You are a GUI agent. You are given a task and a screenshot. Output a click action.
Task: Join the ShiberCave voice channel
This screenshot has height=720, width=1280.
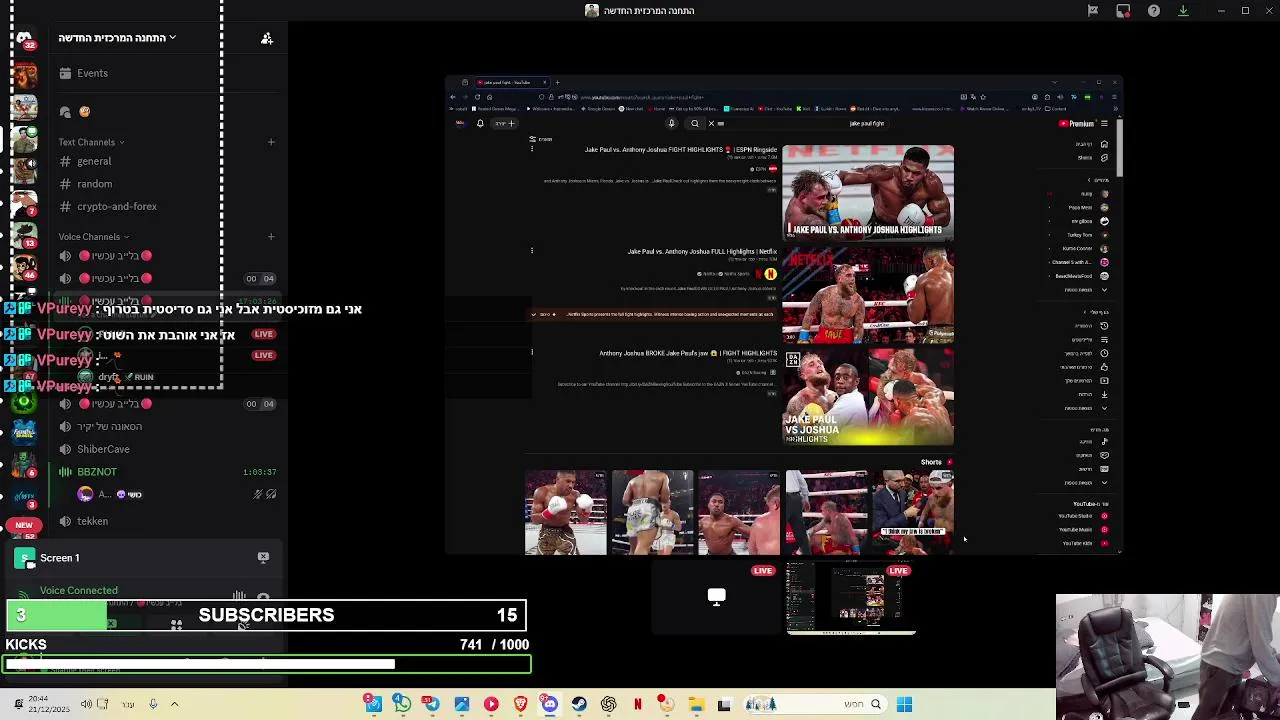click(x=103, y=449)
